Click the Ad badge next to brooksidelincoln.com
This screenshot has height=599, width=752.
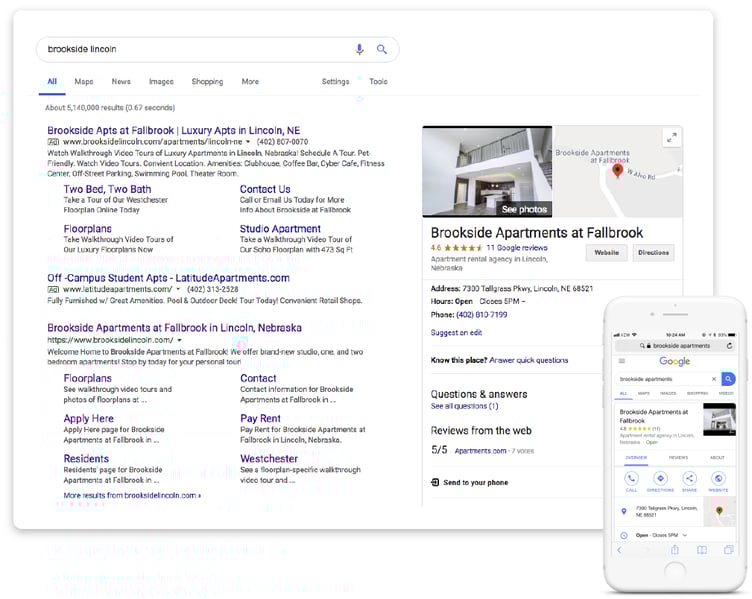point(53,142)
